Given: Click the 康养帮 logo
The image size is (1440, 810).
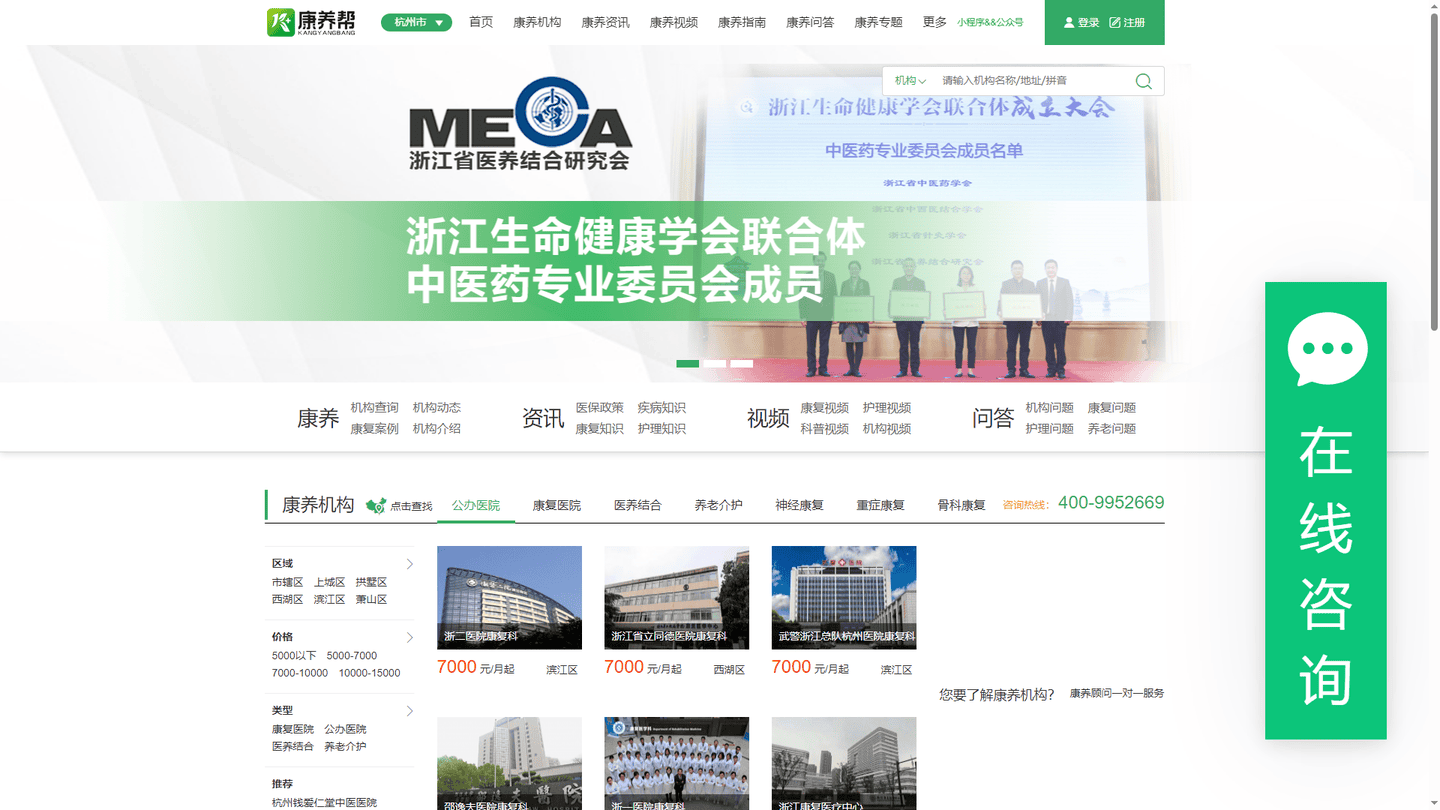Looking at the screenshot, I should pyautogui.click(x=311, y=22).
